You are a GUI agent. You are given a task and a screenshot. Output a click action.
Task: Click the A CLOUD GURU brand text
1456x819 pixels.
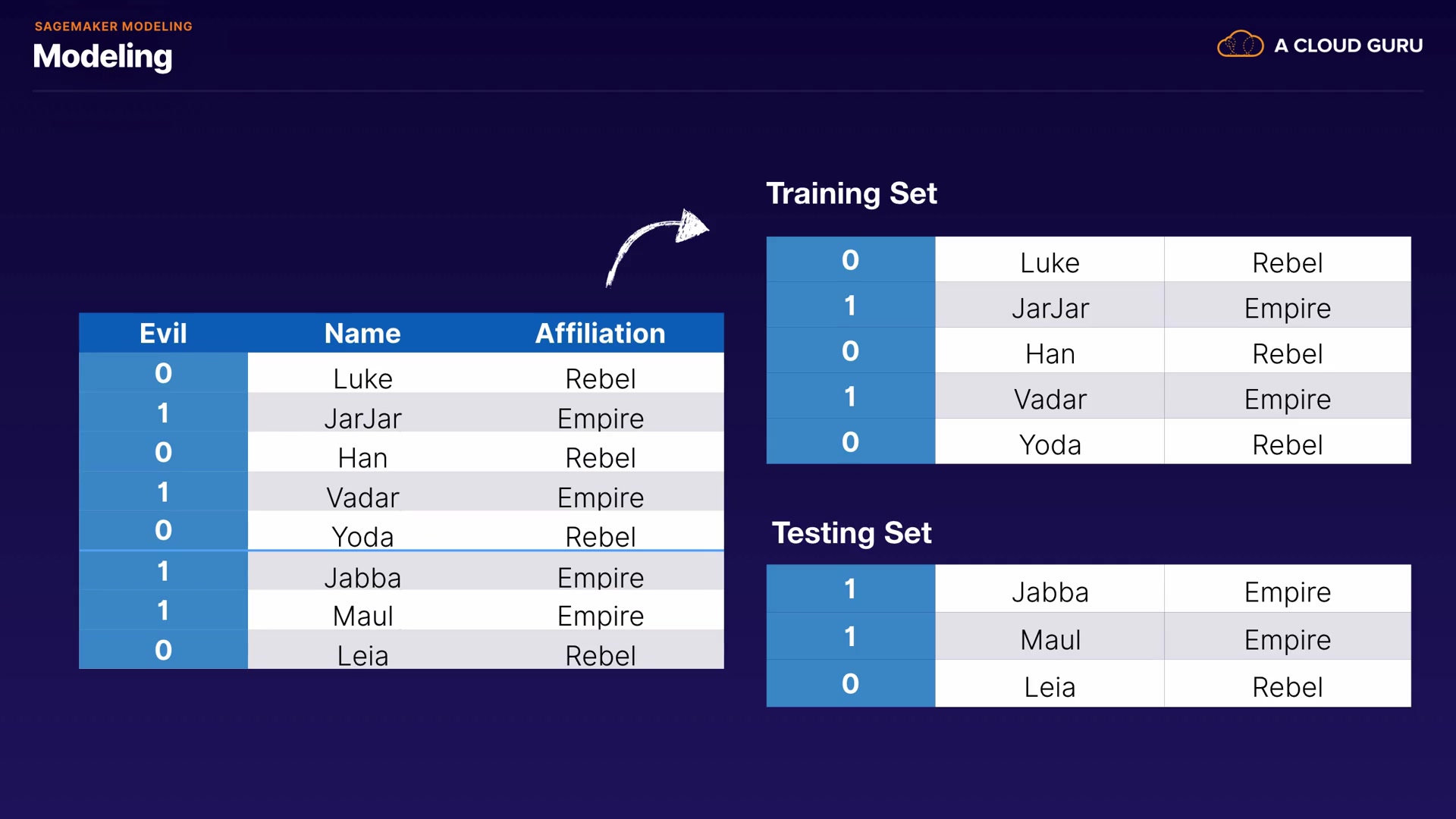[x=1348, y=45]
